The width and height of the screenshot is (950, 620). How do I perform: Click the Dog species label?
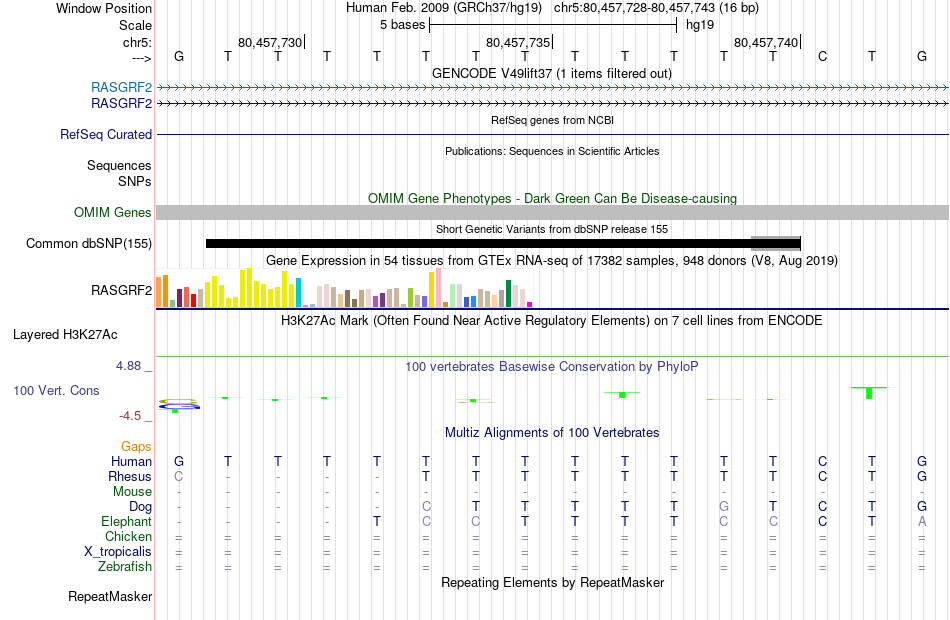[141, 507]
